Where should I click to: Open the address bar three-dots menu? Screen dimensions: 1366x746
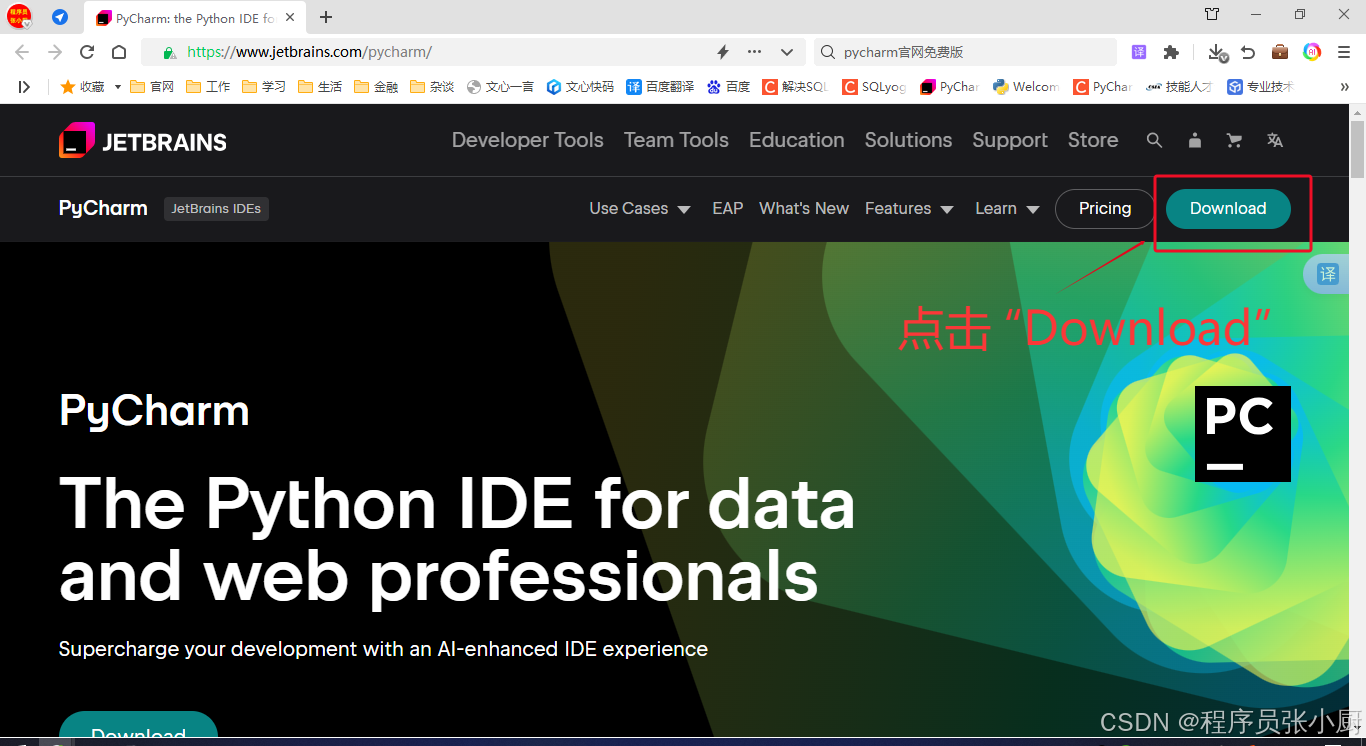[755, 52]
